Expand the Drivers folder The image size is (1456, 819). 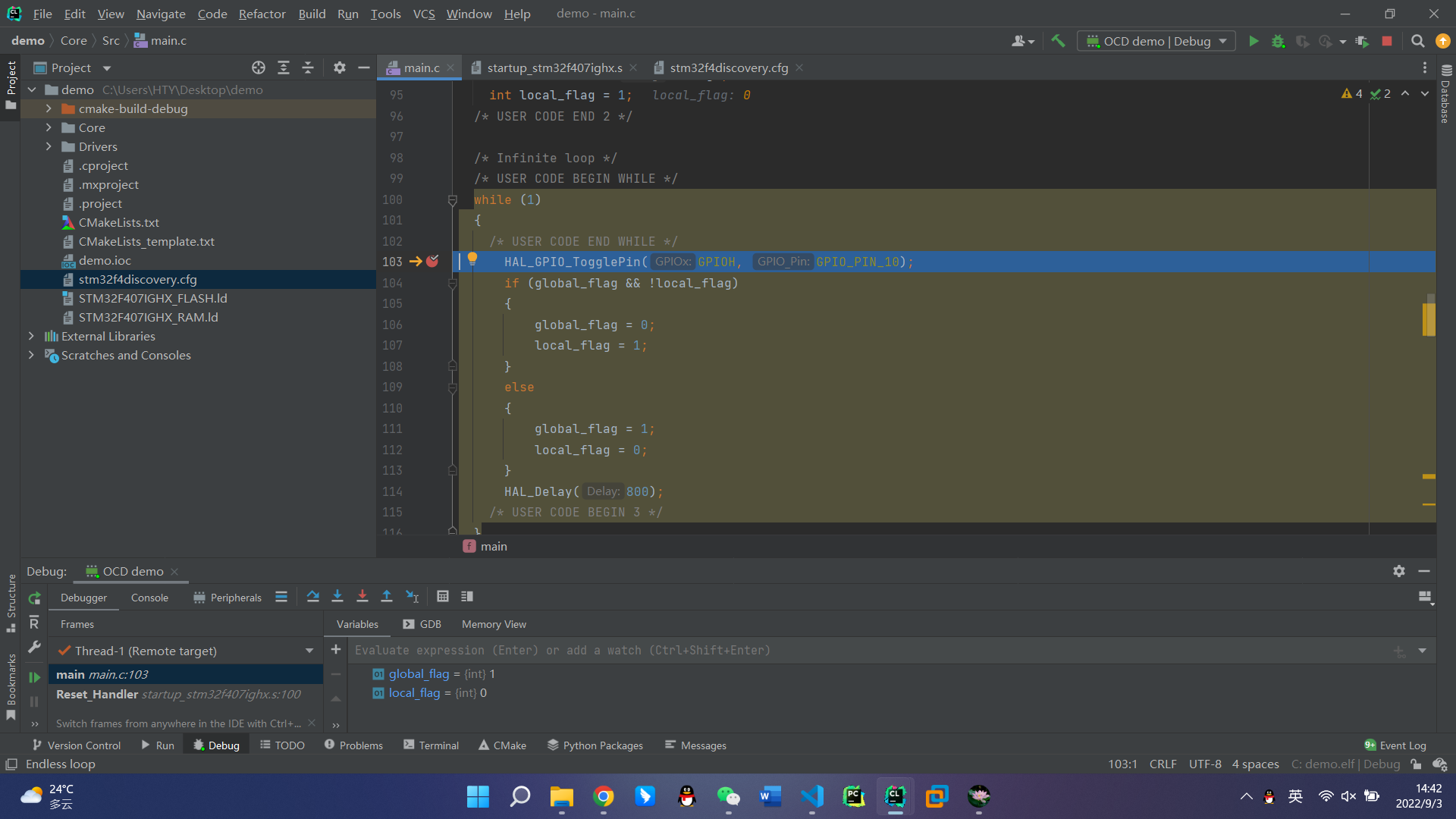coord(49,146)
